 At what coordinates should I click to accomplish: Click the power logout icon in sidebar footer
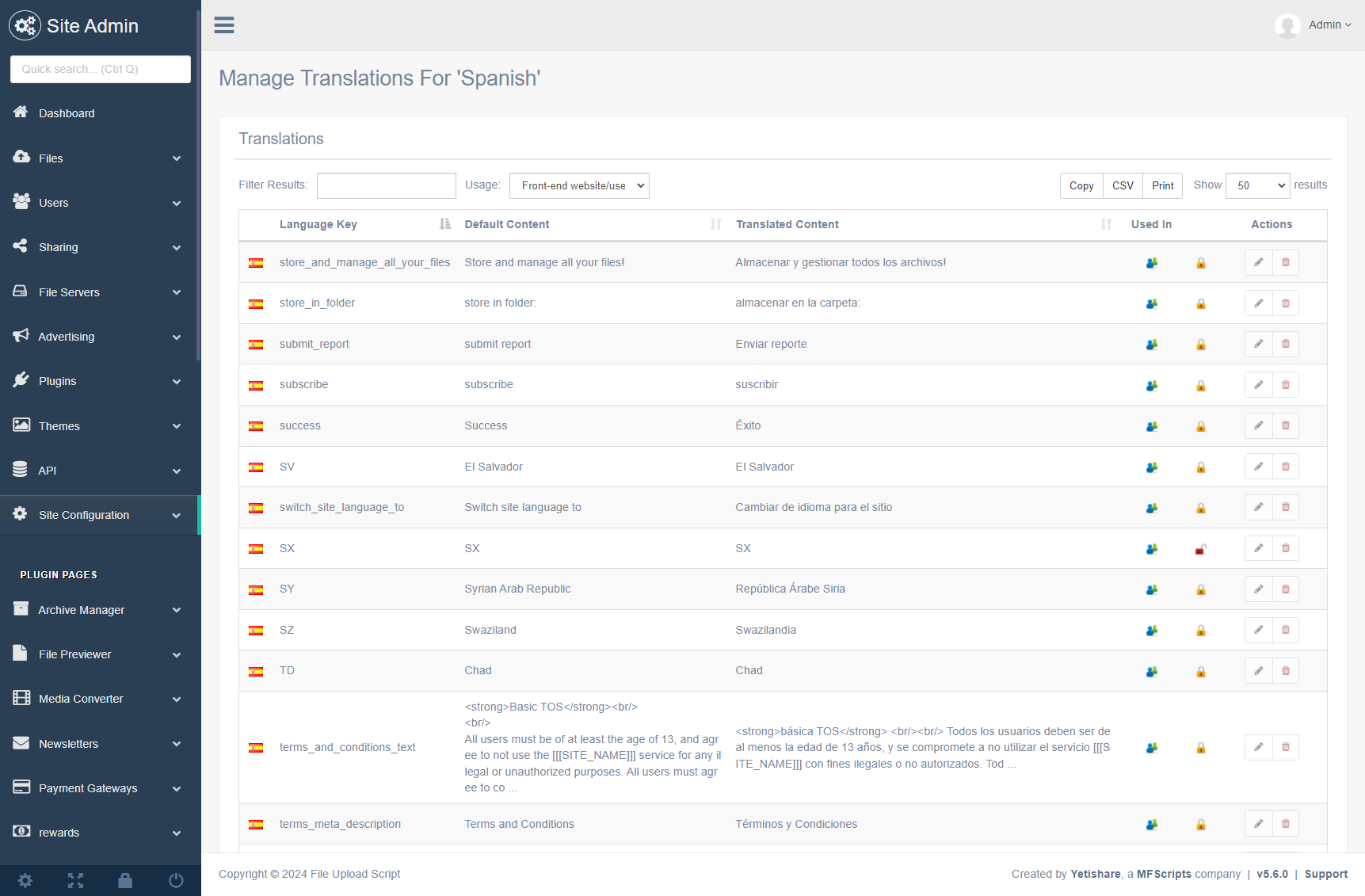(176, 880)
